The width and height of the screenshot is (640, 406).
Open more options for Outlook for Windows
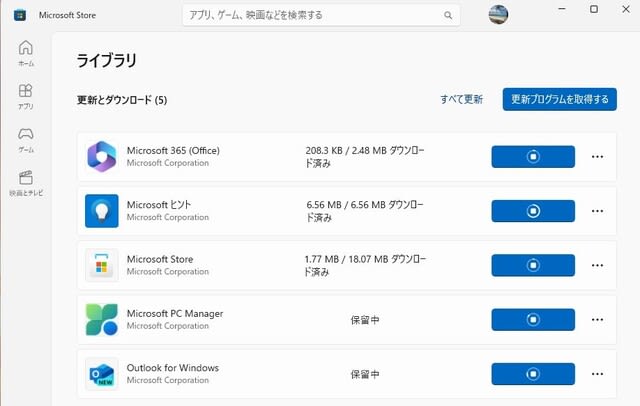pyautogui.click(x=597, y=374)
